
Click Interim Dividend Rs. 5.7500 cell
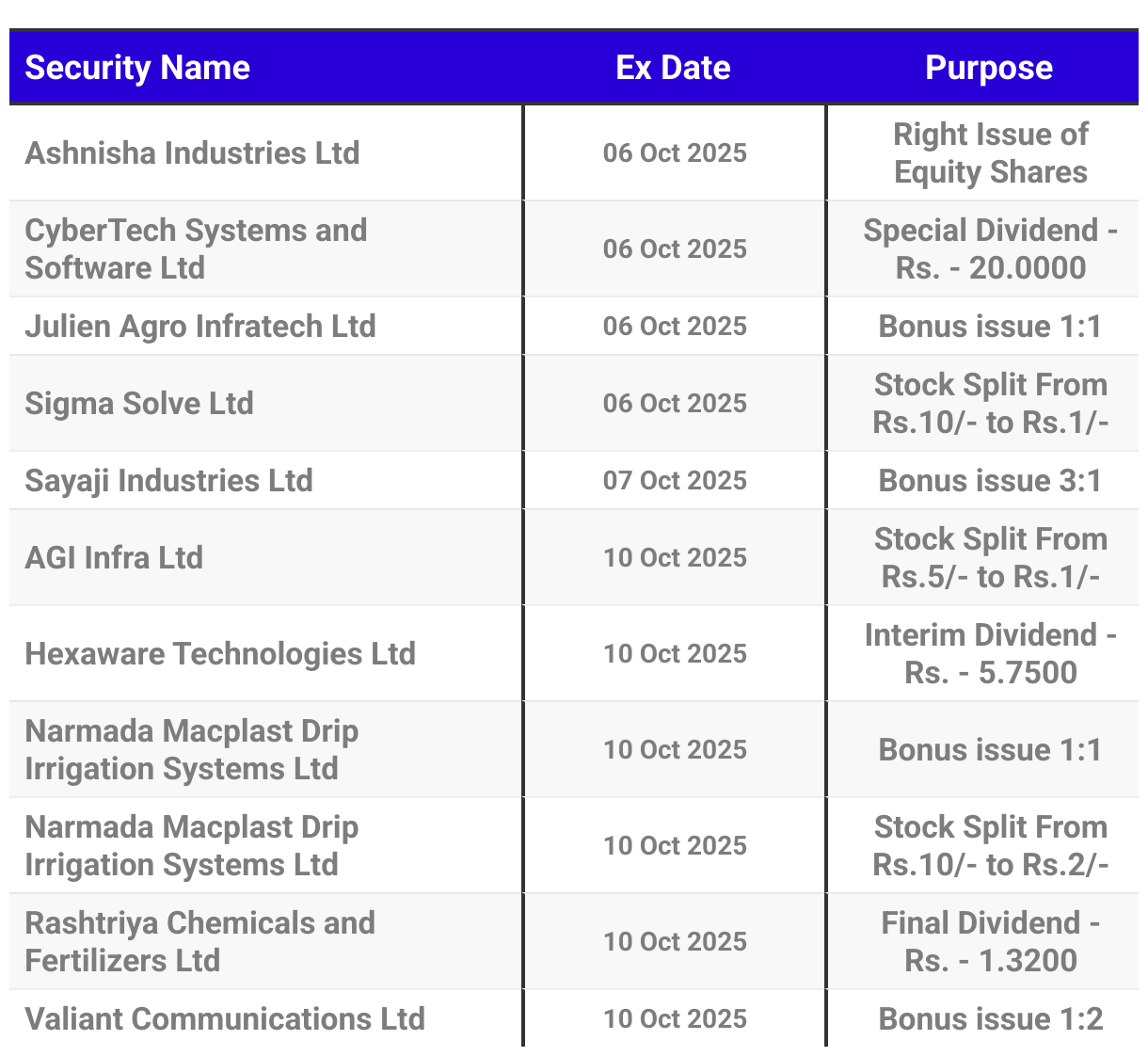point(991,653)
